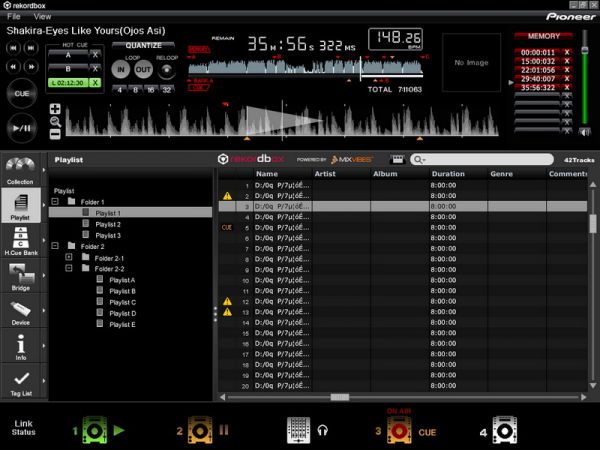Image resolution: width=600 pixels, height=450 pixels.
Task: Click the magnifier zoom reset icon
Action: 55,122
